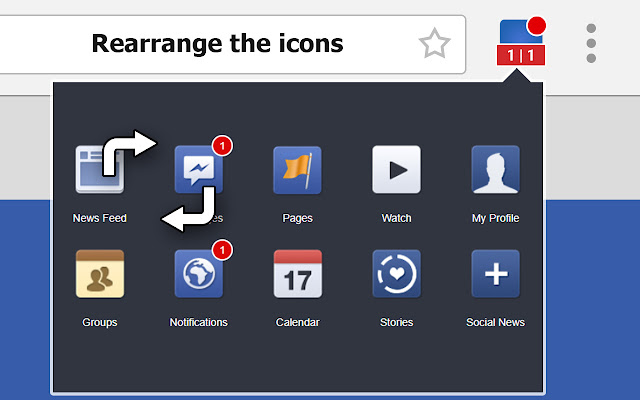Click the Stories label
This screenshot has width=640, height=400.
396,322
